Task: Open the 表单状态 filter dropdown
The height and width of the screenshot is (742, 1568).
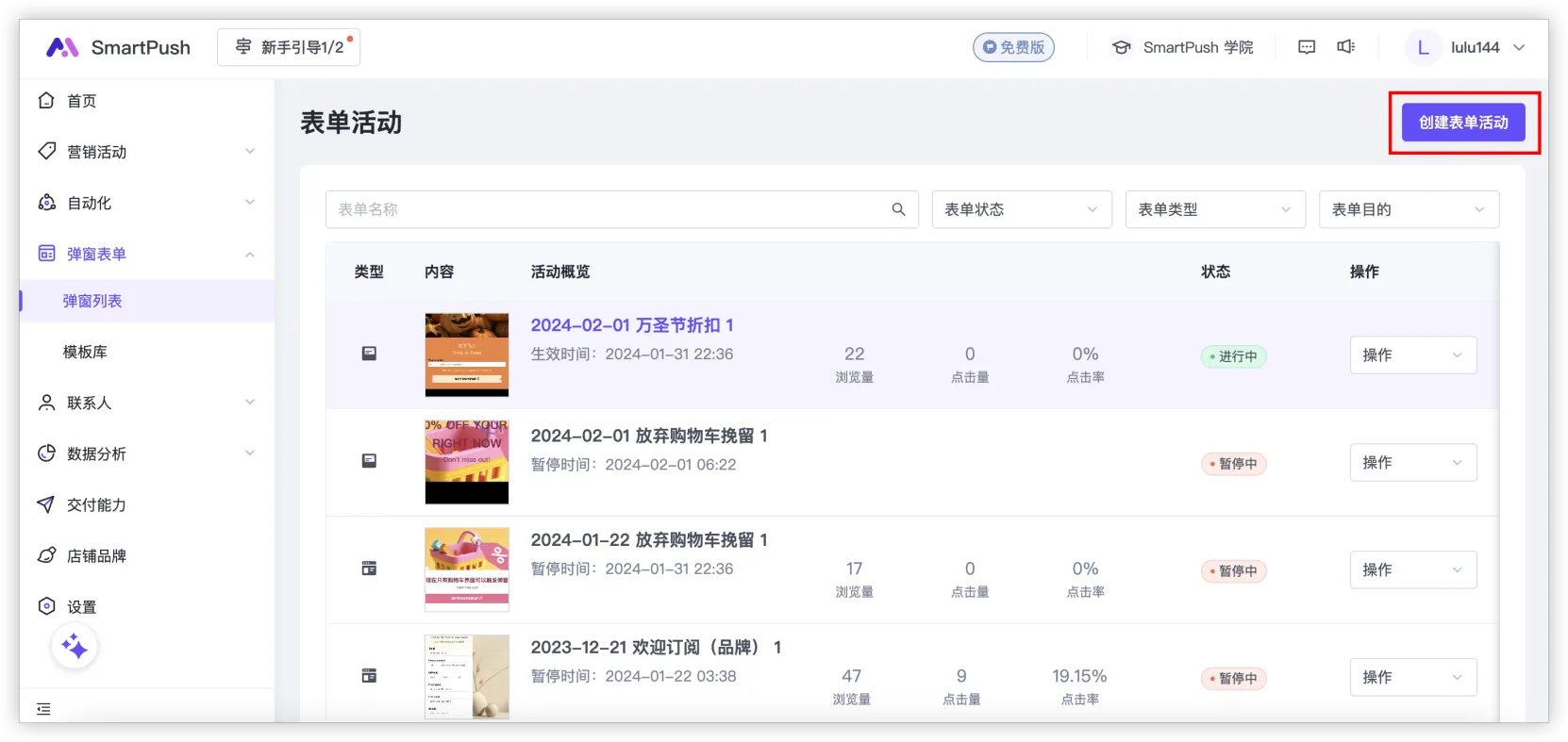Action: 1021,209
